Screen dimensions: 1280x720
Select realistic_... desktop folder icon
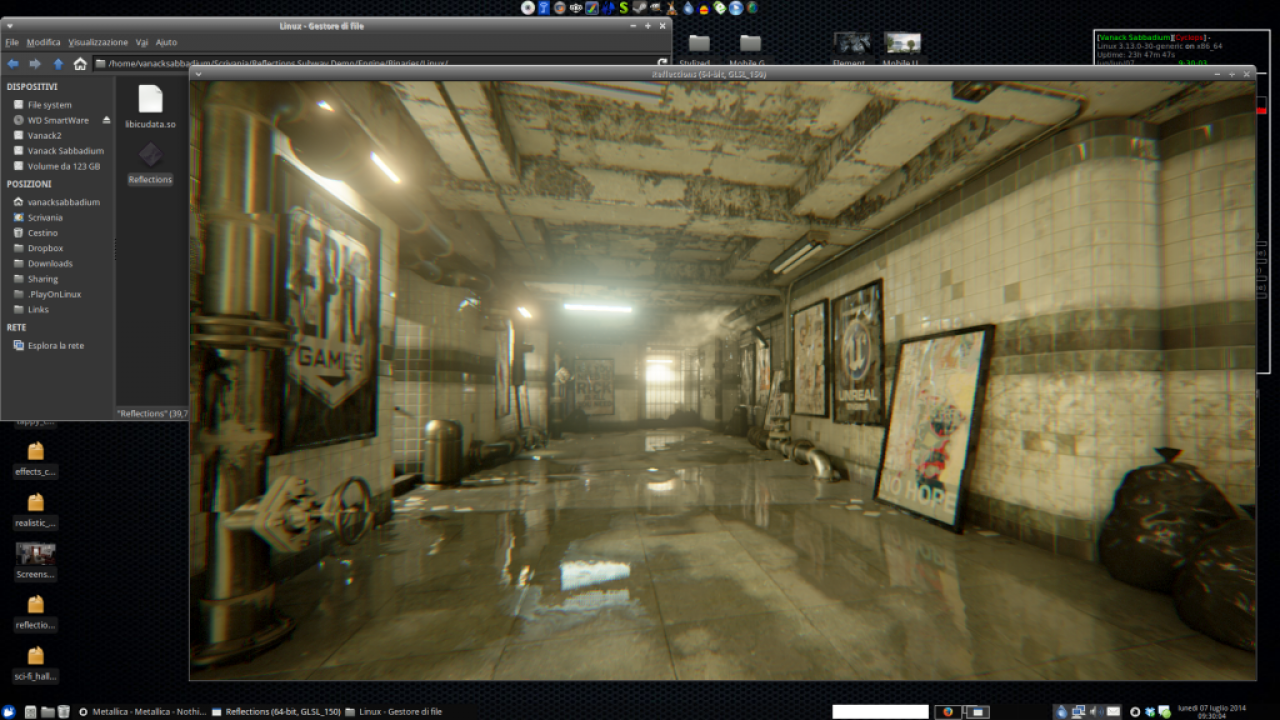pyautogui.click(x=36, y=511)
